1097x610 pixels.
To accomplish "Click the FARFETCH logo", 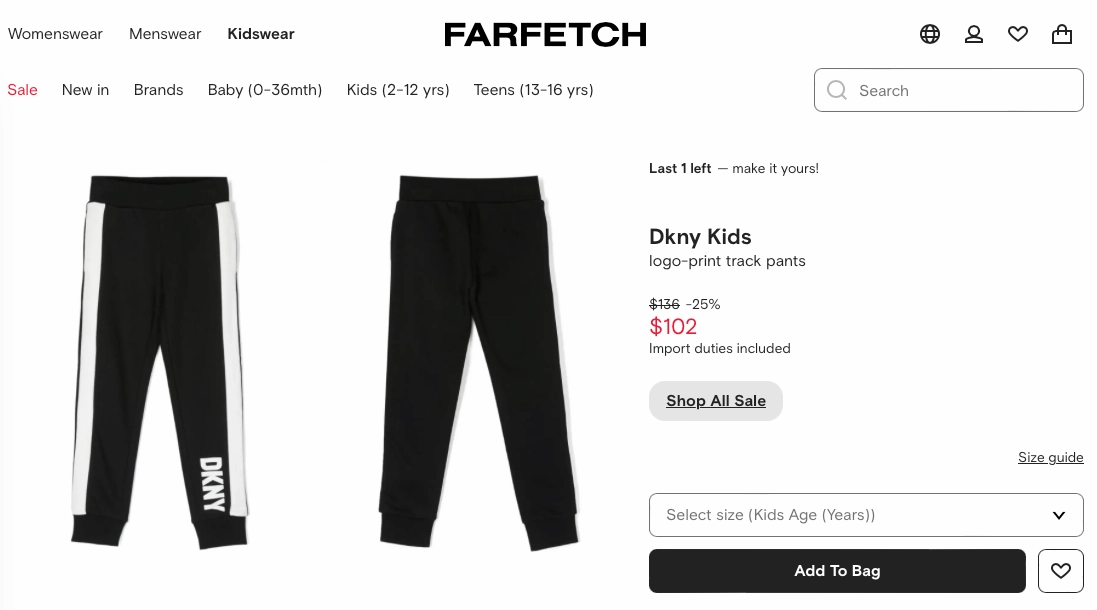I will point(545,34).
